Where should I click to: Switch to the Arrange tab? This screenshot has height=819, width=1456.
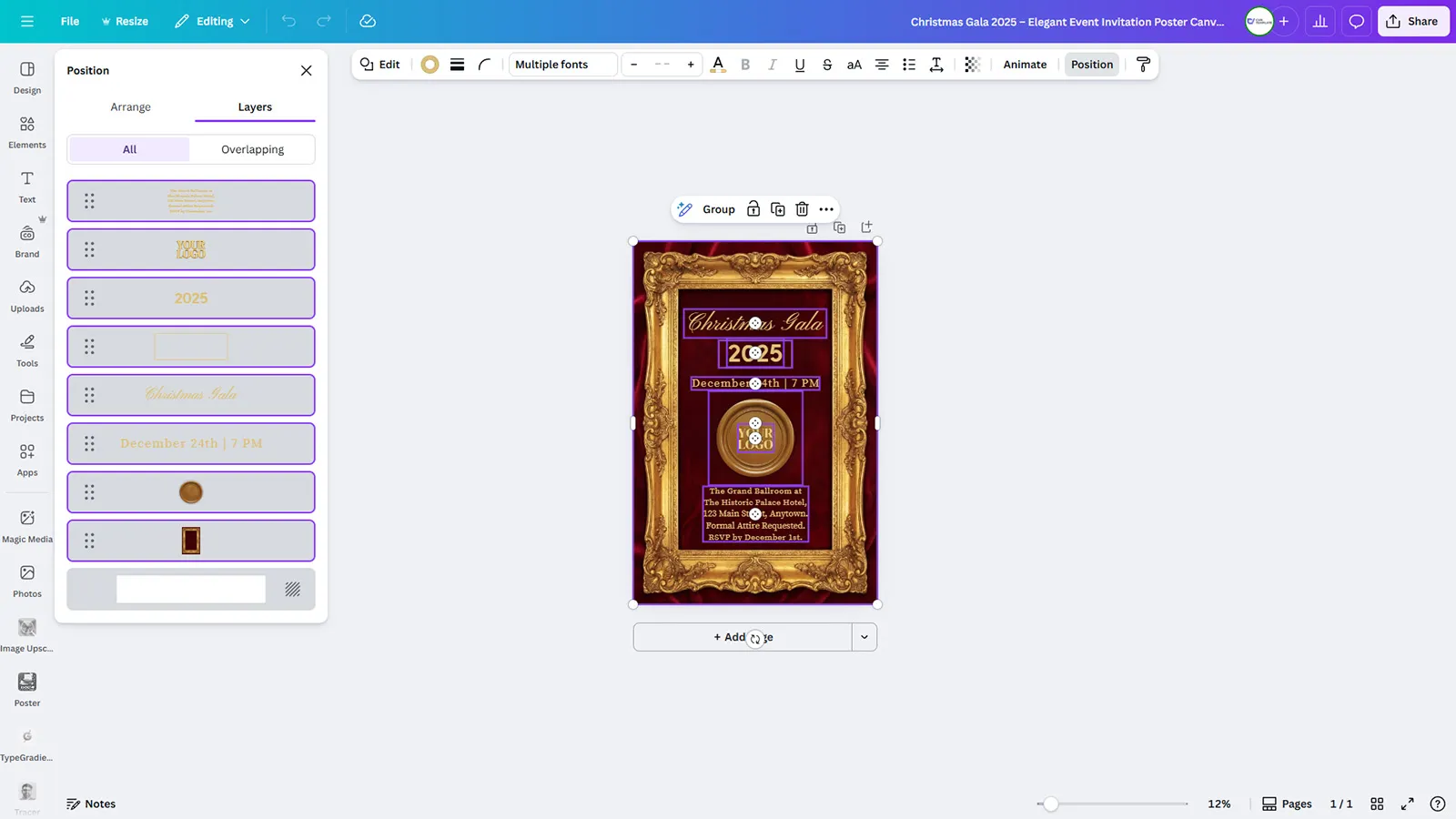coord(130,107)
